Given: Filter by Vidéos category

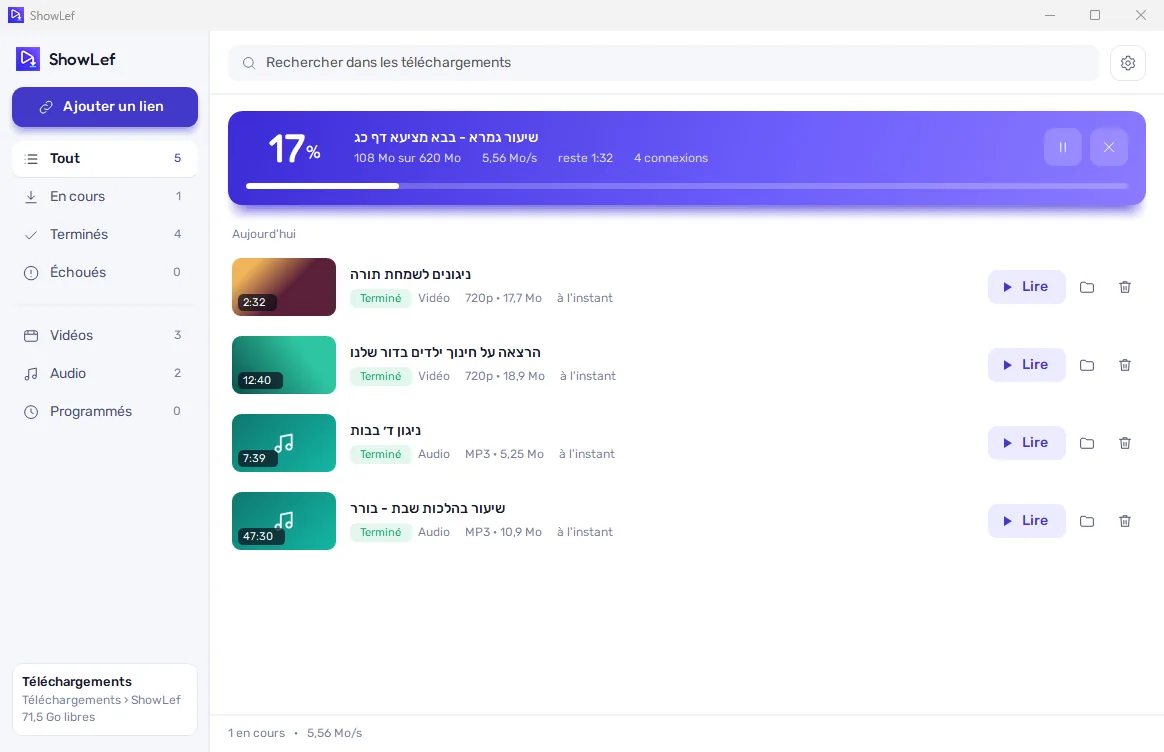Looking at the screenshot, I should pos(105,336).
